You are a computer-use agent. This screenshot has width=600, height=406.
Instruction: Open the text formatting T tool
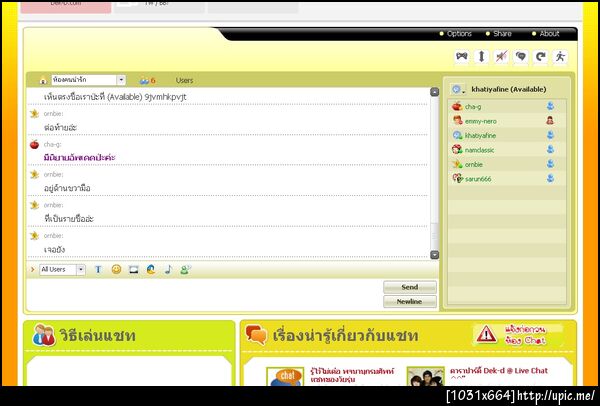98,270
